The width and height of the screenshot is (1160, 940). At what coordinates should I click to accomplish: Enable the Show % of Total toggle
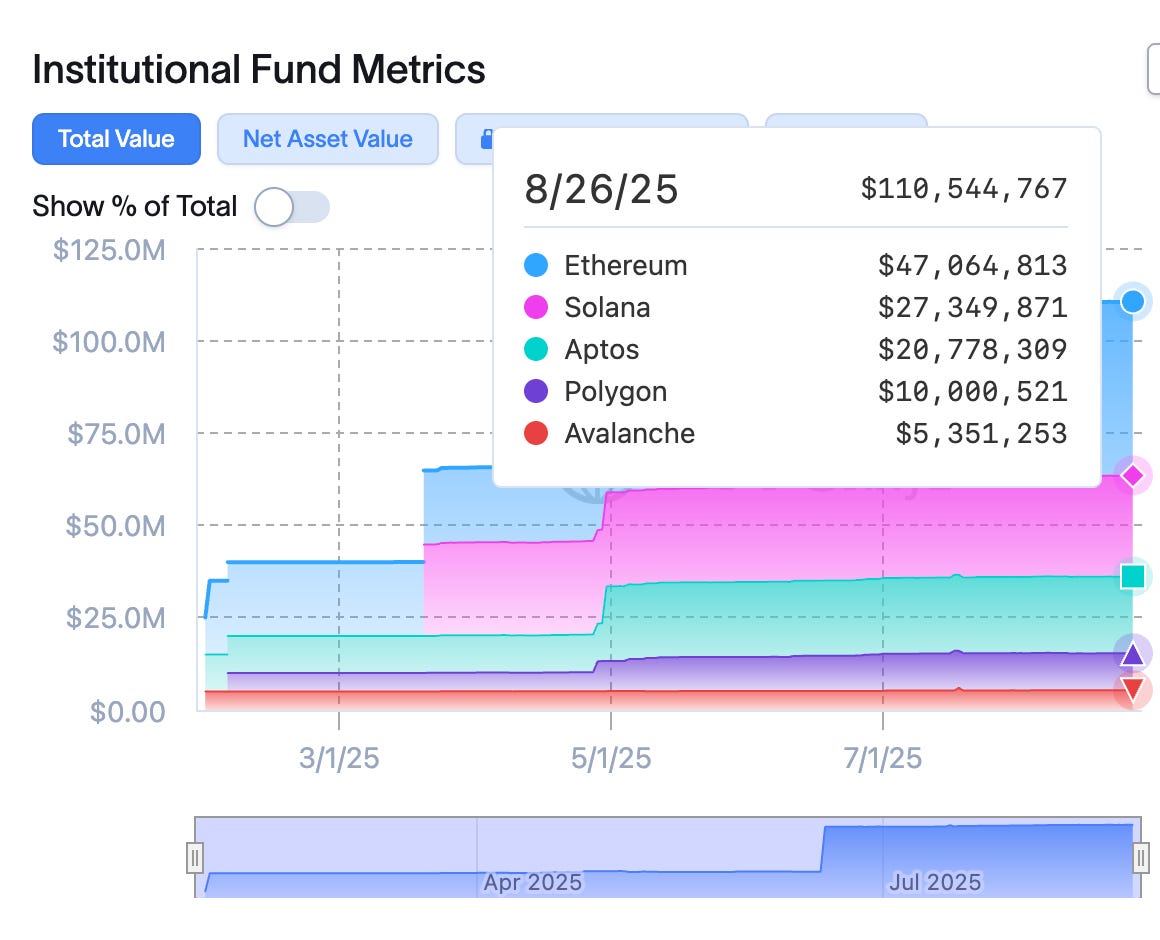point(291,206)
